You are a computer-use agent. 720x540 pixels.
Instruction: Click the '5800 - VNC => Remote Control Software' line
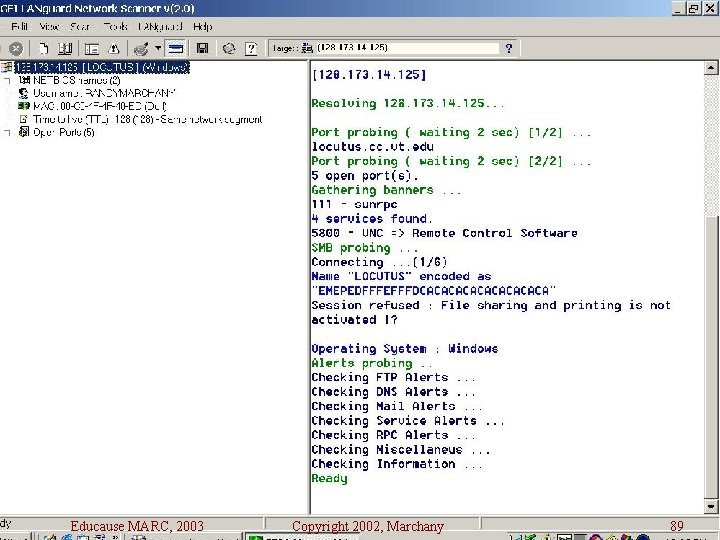pos(444,233)
